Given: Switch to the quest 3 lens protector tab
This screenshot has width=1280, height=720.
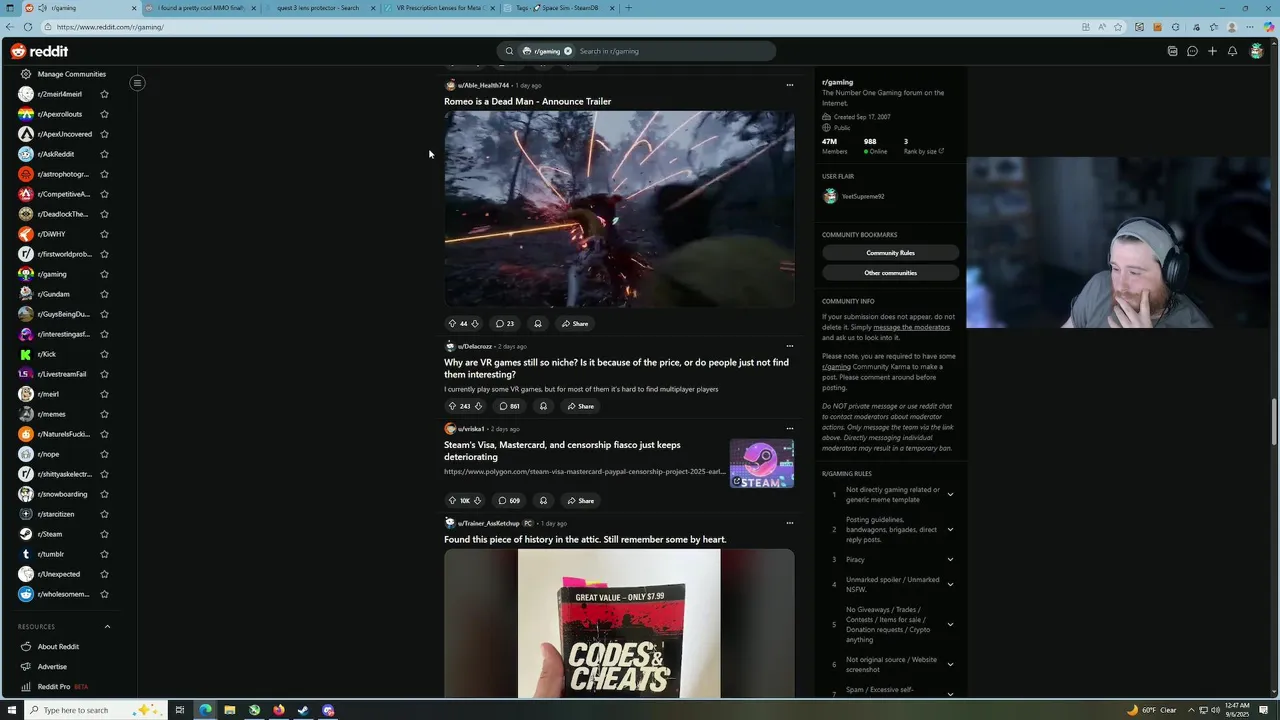Looking at the screenshot, I should [322, 8].
